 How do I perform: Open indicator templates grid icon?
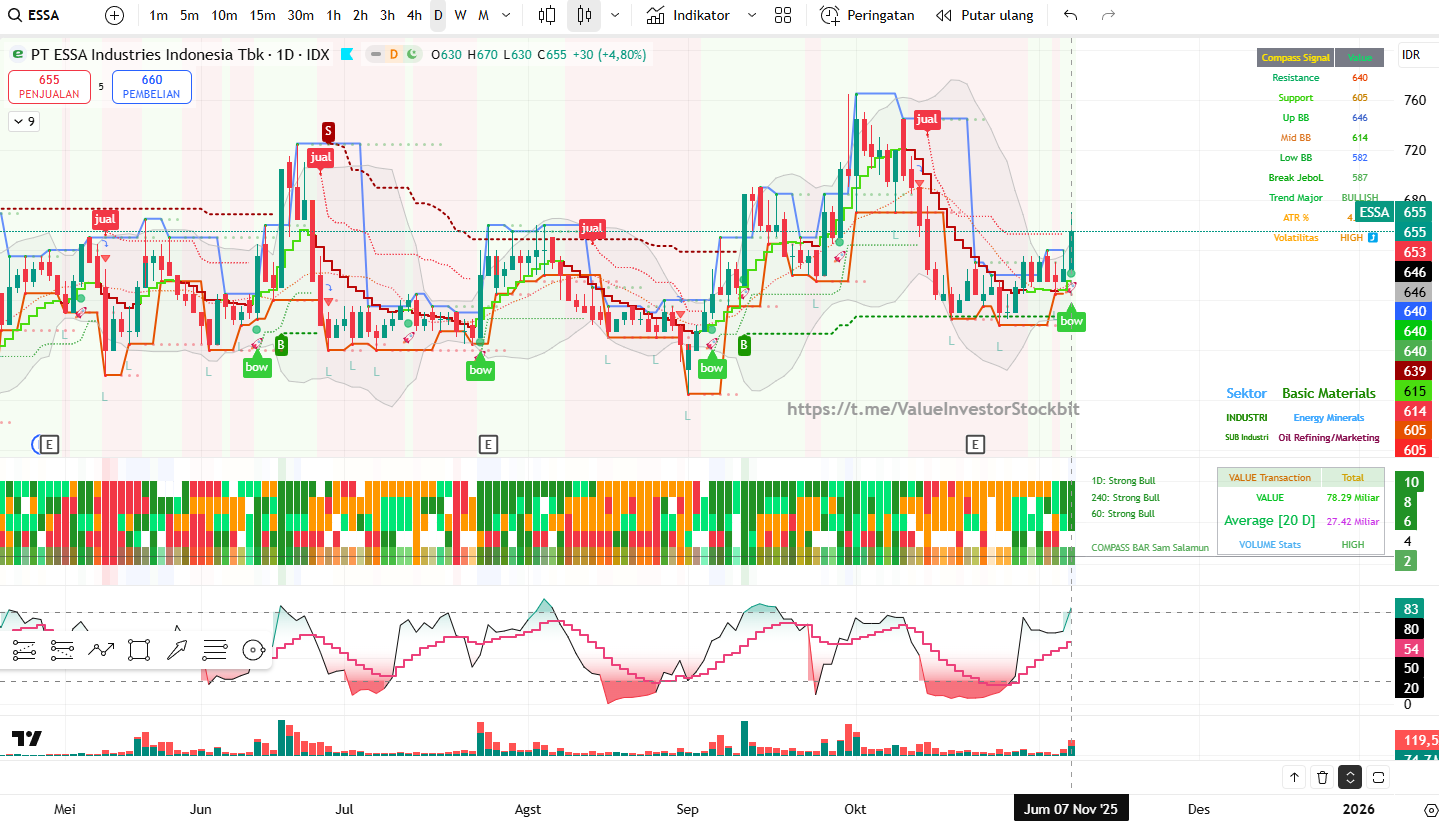tap(783, 15)
